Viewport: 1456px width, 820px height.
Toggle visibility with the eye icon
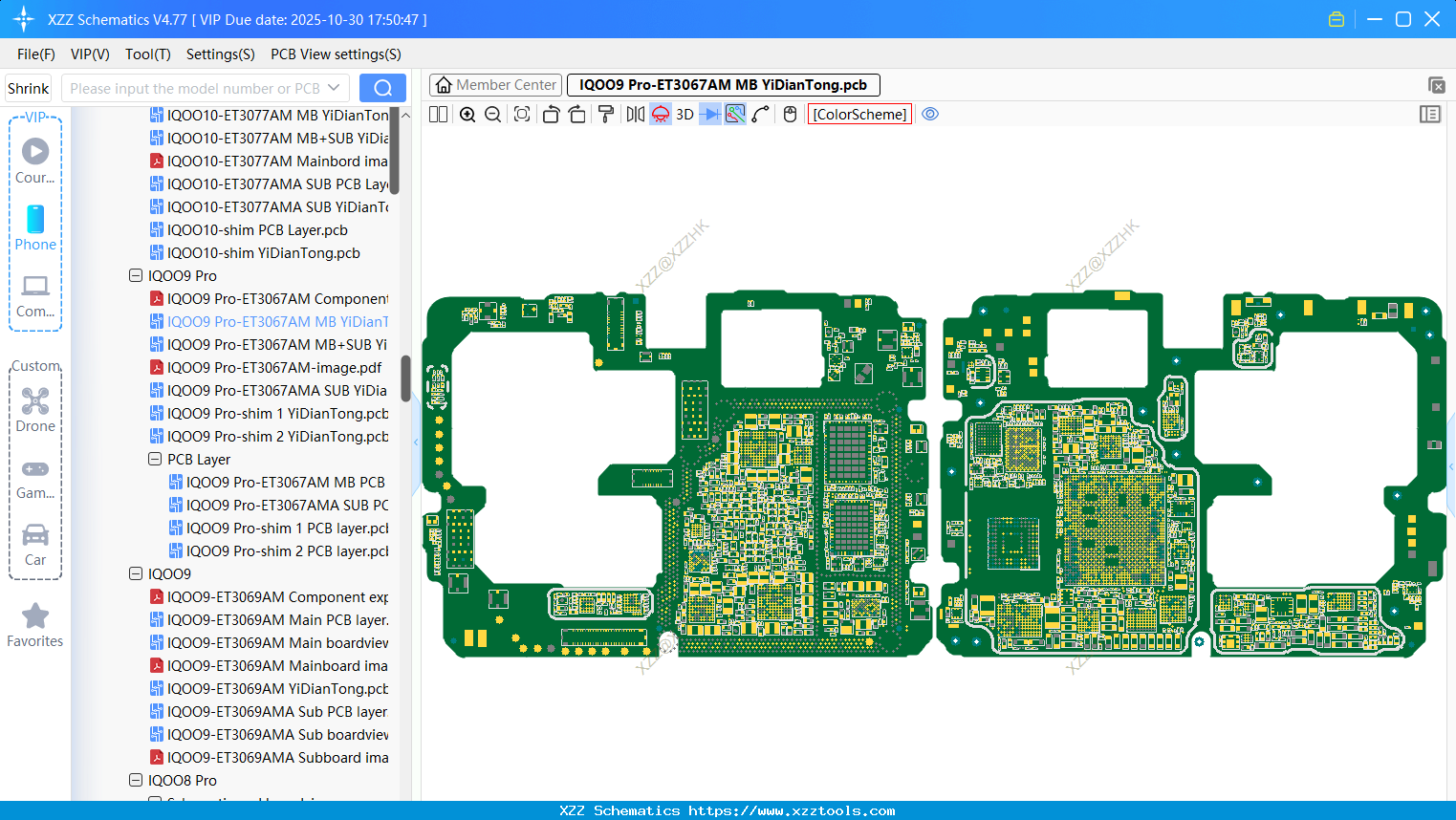tap(930, 115)
